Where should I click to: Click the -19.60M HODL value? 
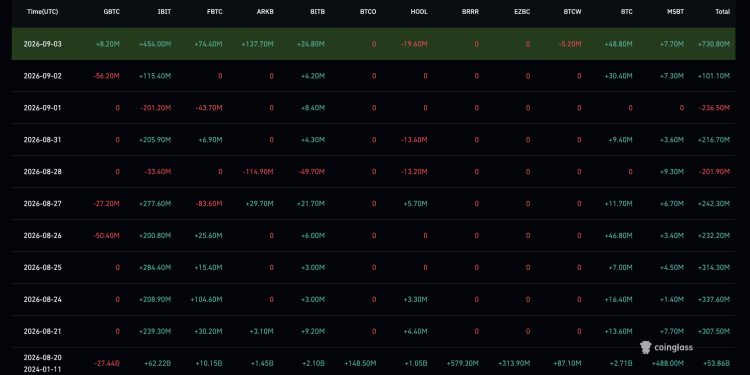click(x=414, y=44)
